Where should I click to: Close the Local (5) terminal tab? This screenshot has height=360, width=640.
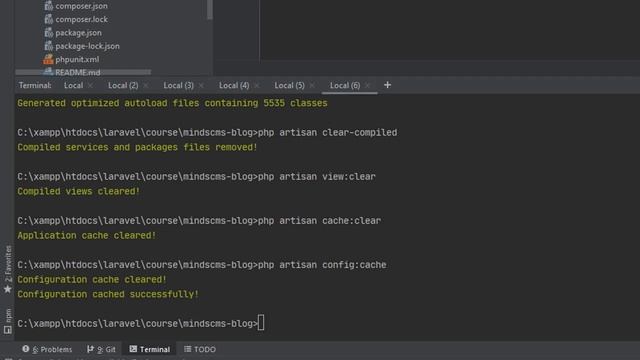coord(312,85)
